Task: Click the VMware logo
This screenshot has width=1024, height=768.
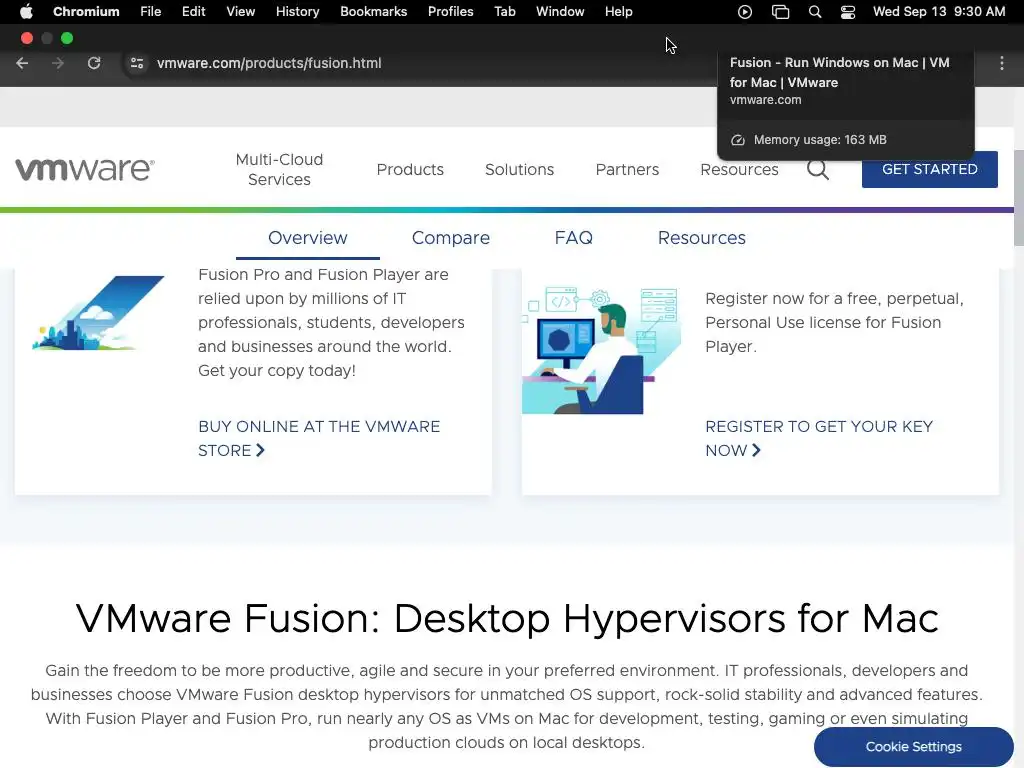Action: 85,169
